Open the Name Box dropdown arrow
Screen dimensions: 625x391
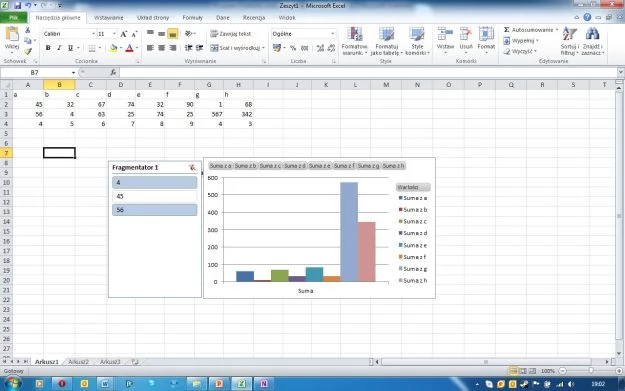point(73,73)
